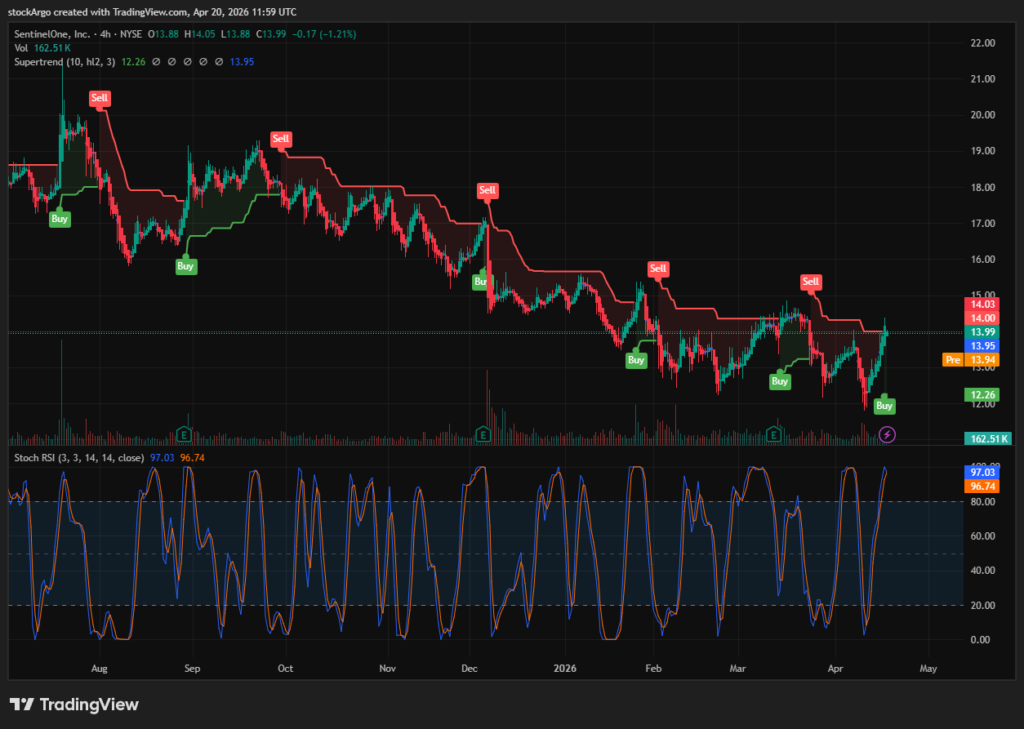Click the red 14.03 price axis label
The image size is (1024, 729).
point(982,304)
